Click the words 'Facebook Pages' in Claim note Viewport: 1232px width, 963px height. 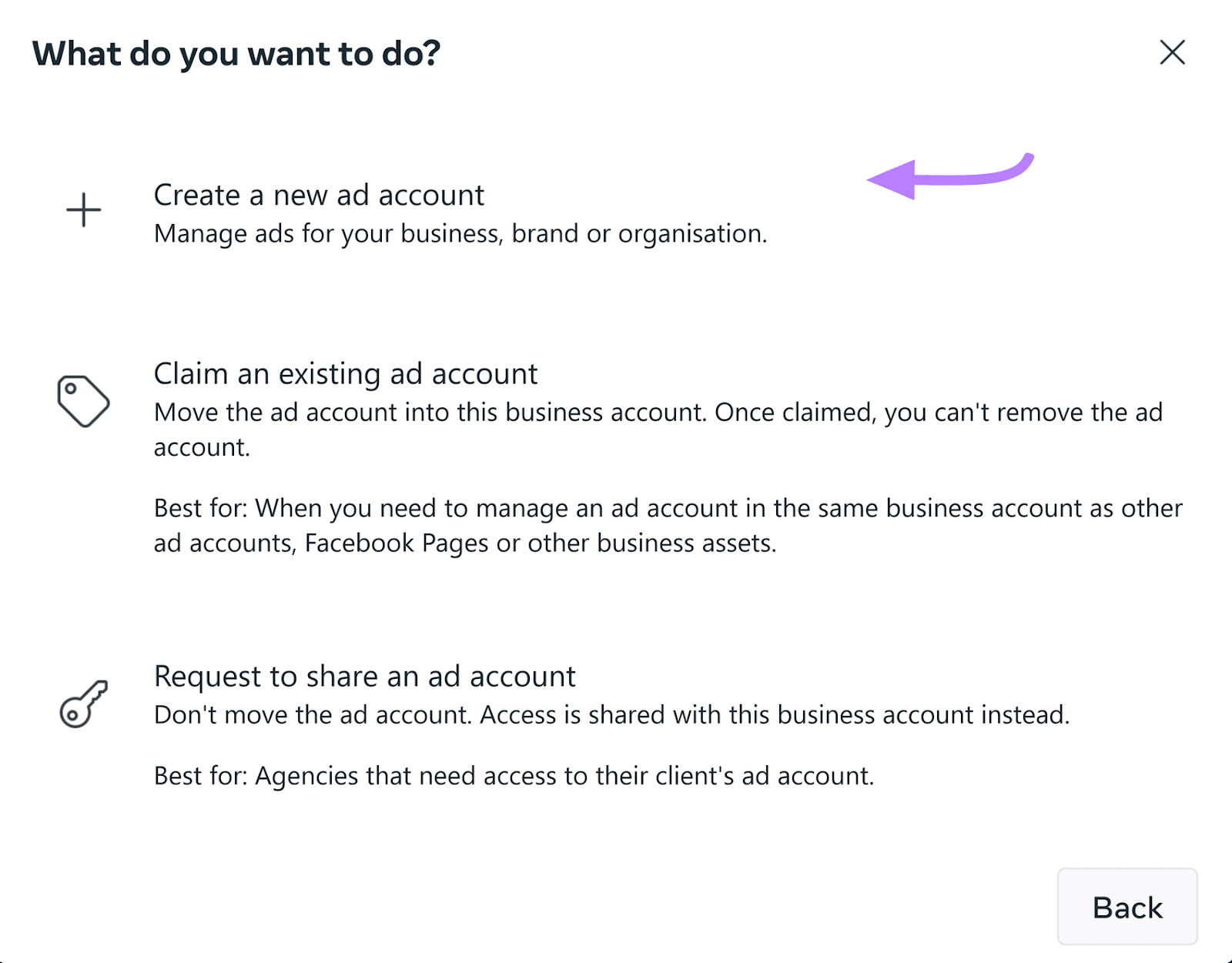(x=397, y=543)
